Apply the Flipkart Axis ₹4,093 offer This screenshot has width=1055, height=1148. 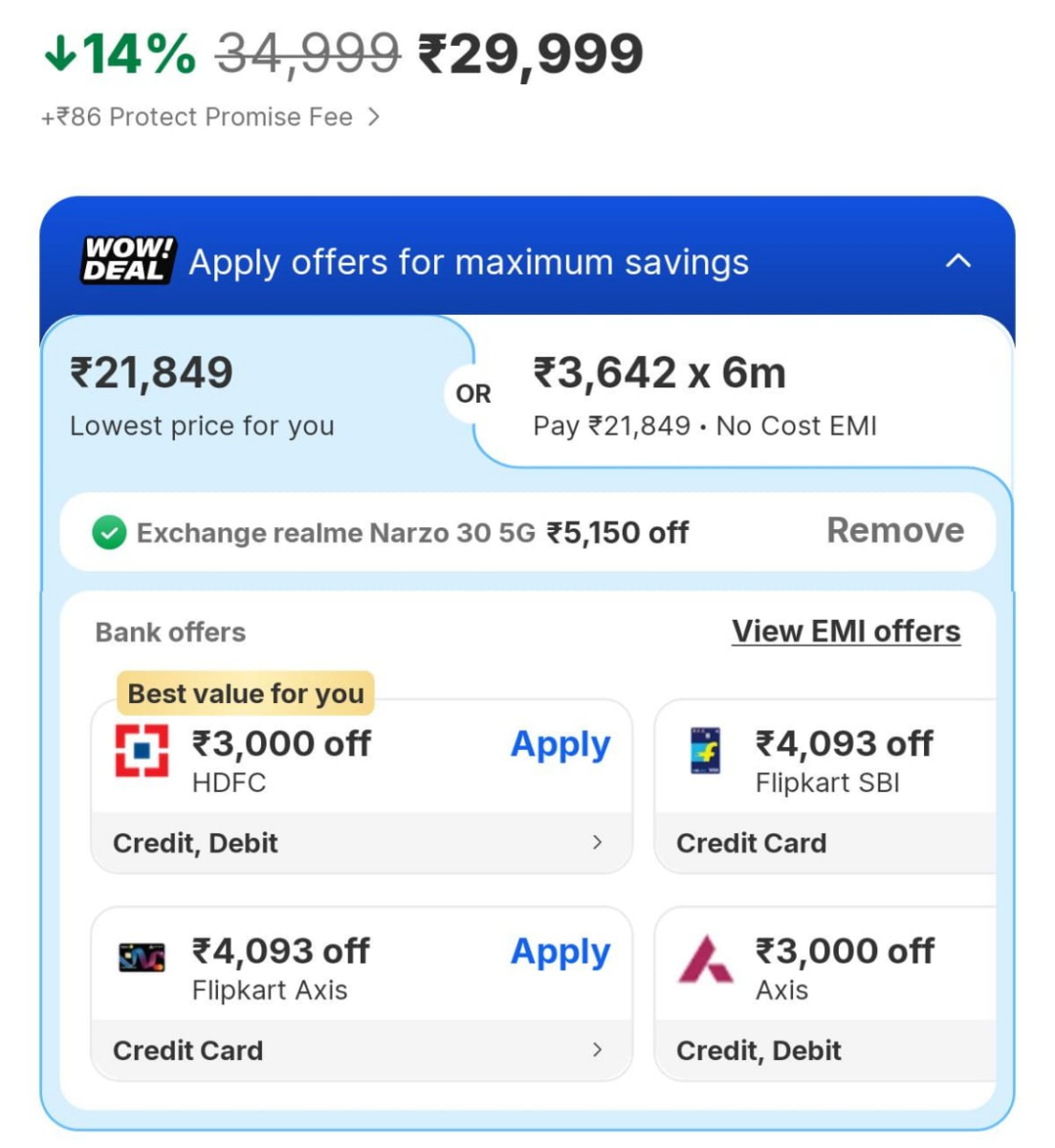click(x=560, y=952)
